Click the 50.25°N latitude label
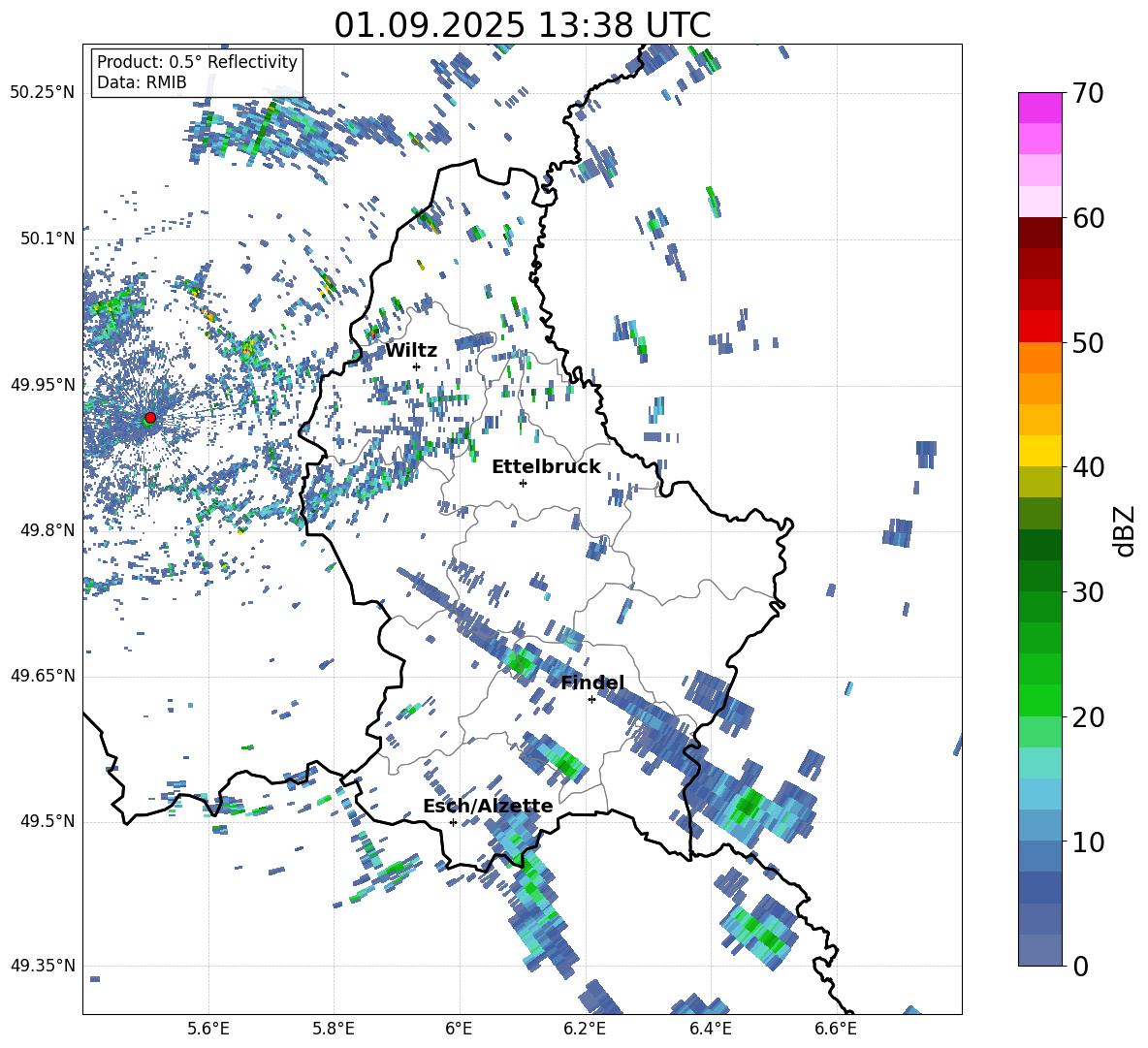Image resolution: width=1148 pixels, height=1048 pixels. [x=43, y=93]
